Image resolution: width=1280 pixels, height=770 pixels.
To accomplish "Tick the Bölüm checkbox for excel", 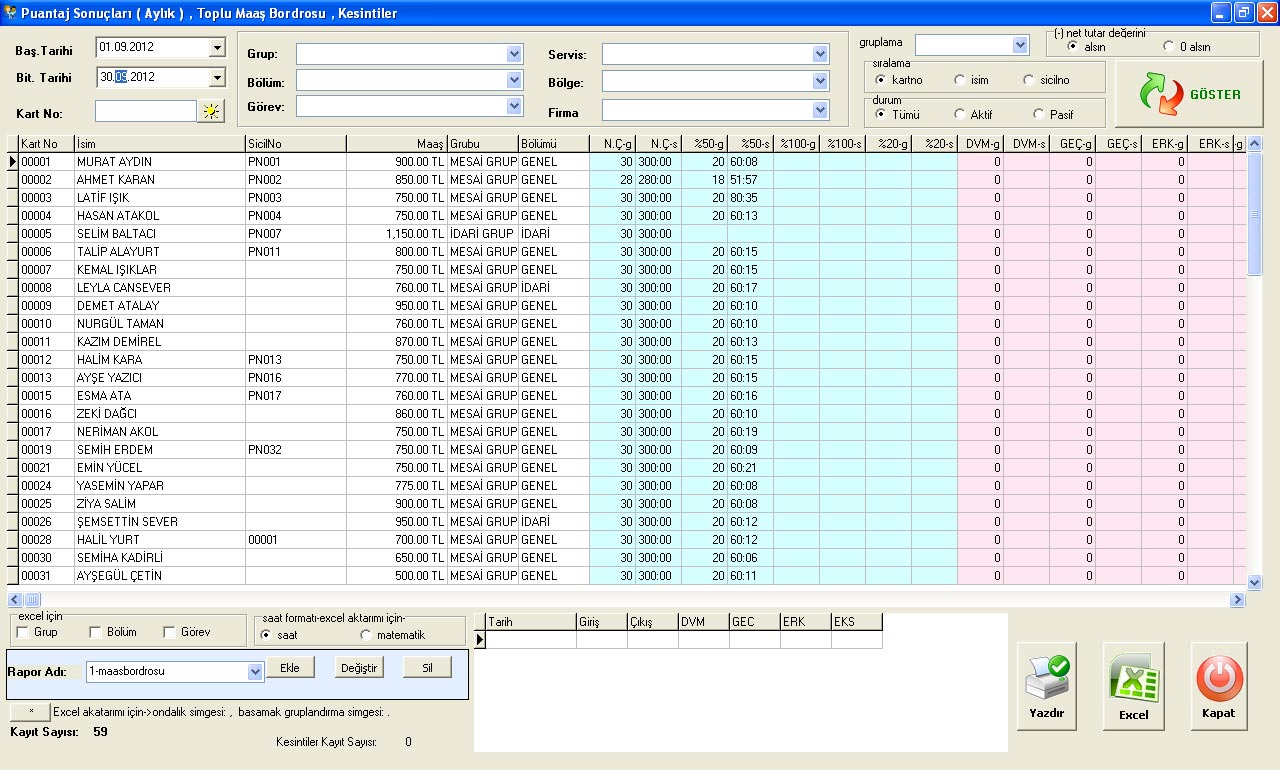I will [x=96, y=632].
